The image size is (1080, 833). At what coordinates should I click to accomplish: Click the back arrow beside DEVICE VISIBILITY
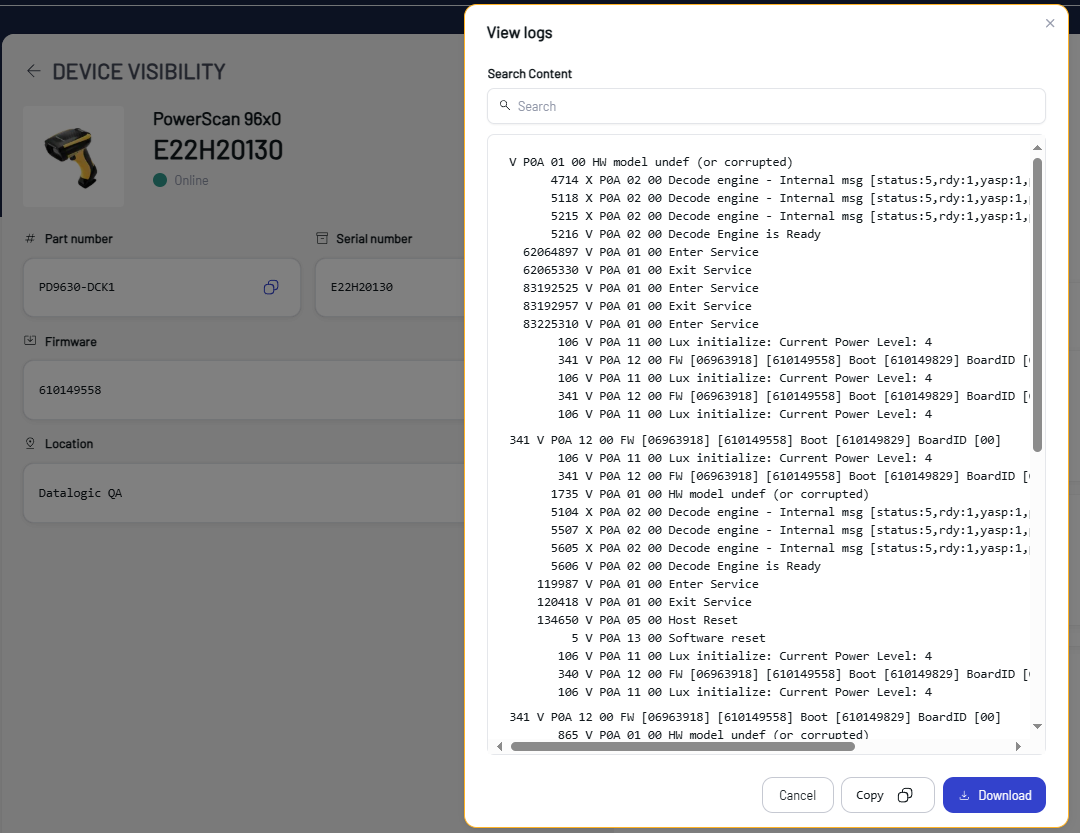point(34,71)
